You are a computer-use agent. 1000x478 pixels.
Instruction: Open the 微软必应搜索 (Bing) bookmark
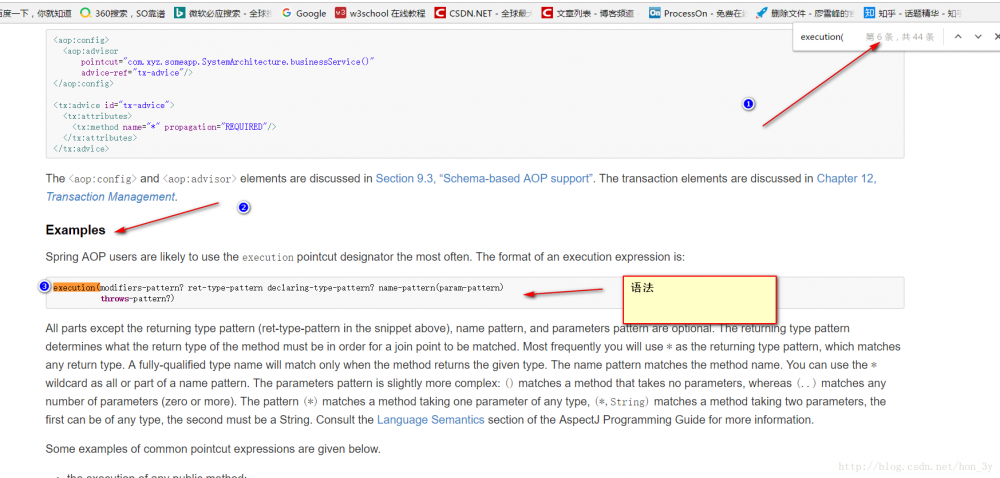pos(223,13)
